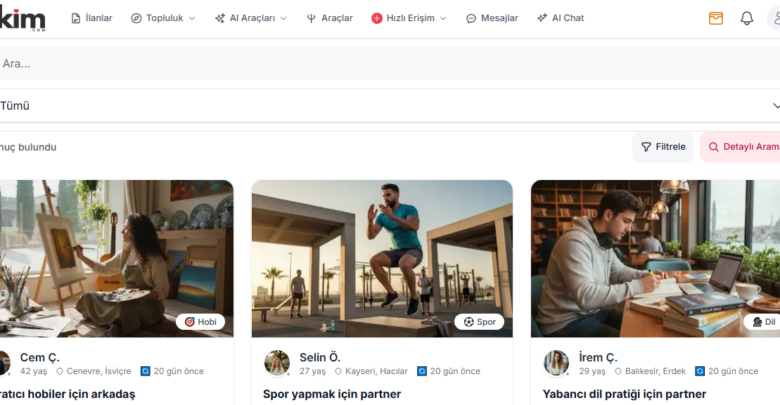The image size is (780, 405).
Task: Click Selin Ö.'s profile avatar
Action: [x=277, y=363]
